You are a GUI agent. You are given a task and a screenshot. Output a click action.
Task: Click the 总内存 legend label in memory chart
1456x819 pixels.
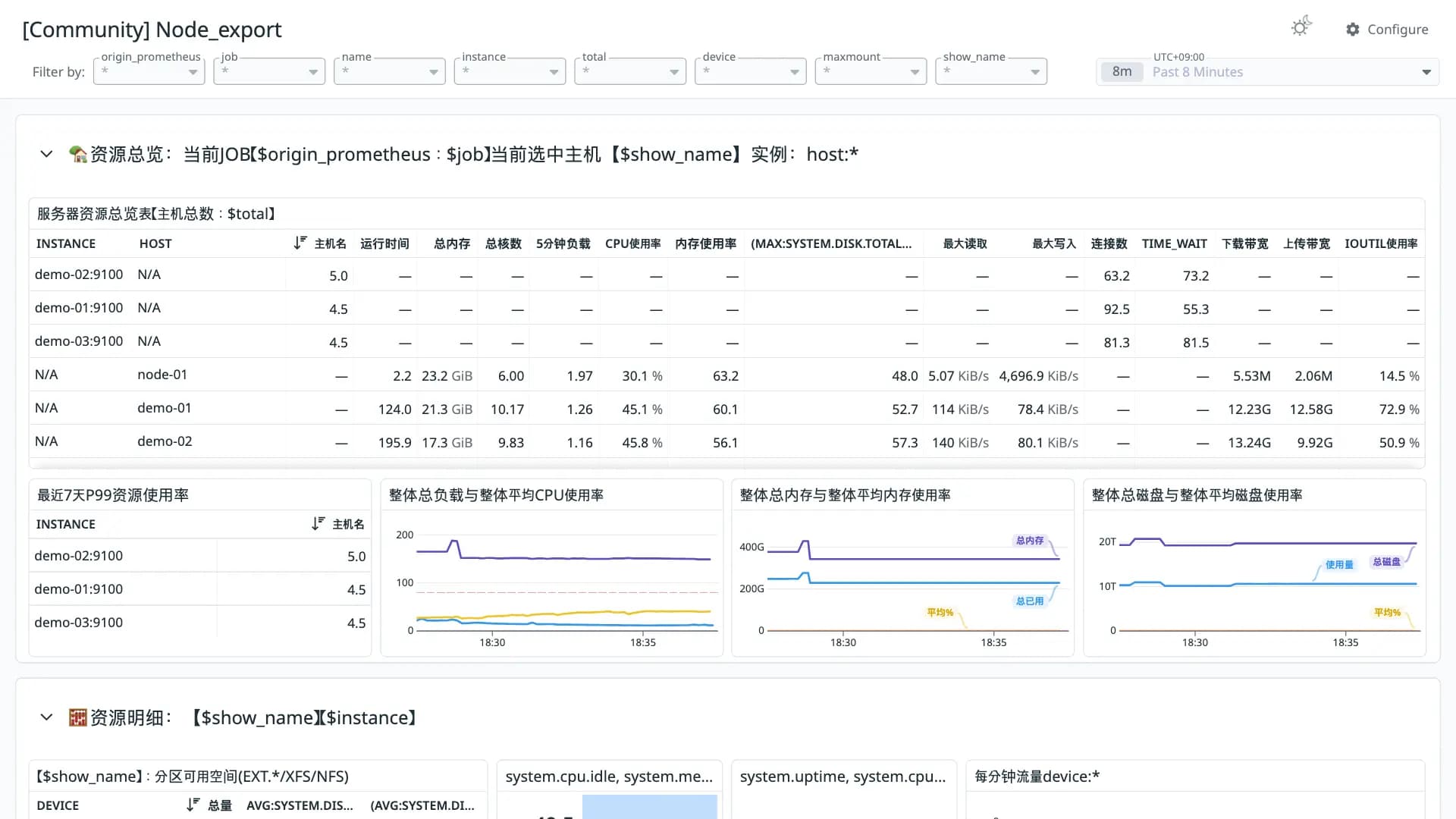[1030, 541]
